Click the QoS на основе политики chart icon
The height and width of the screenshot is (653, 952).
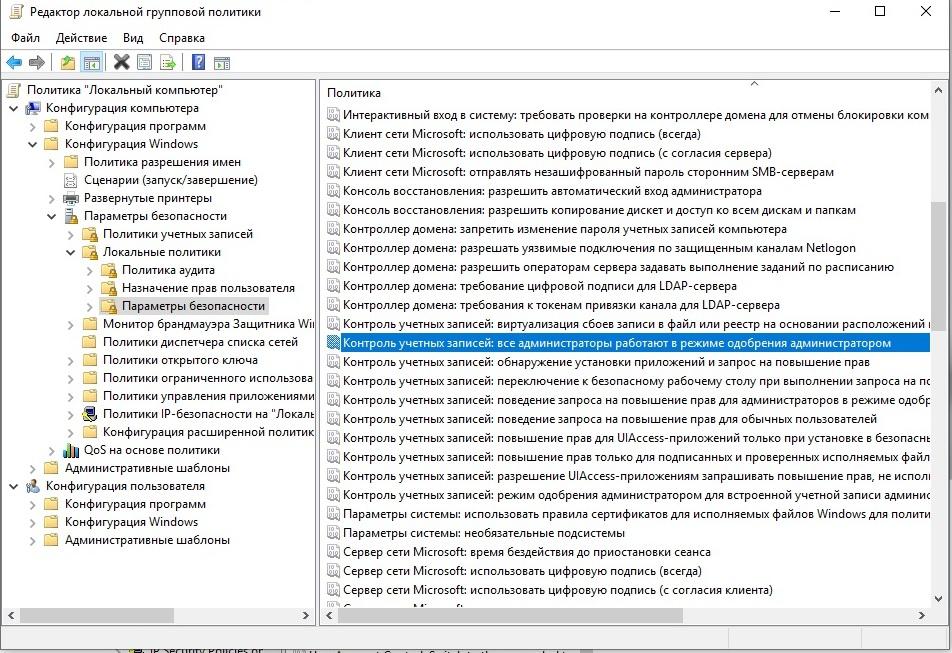[71, 450]
